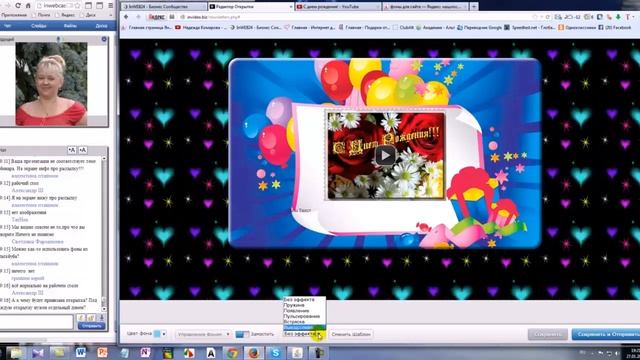This screenshot has height=360, width=640.
Task: Click the Яндекс logo in Firefox toolbar
Action: point(156,17)
